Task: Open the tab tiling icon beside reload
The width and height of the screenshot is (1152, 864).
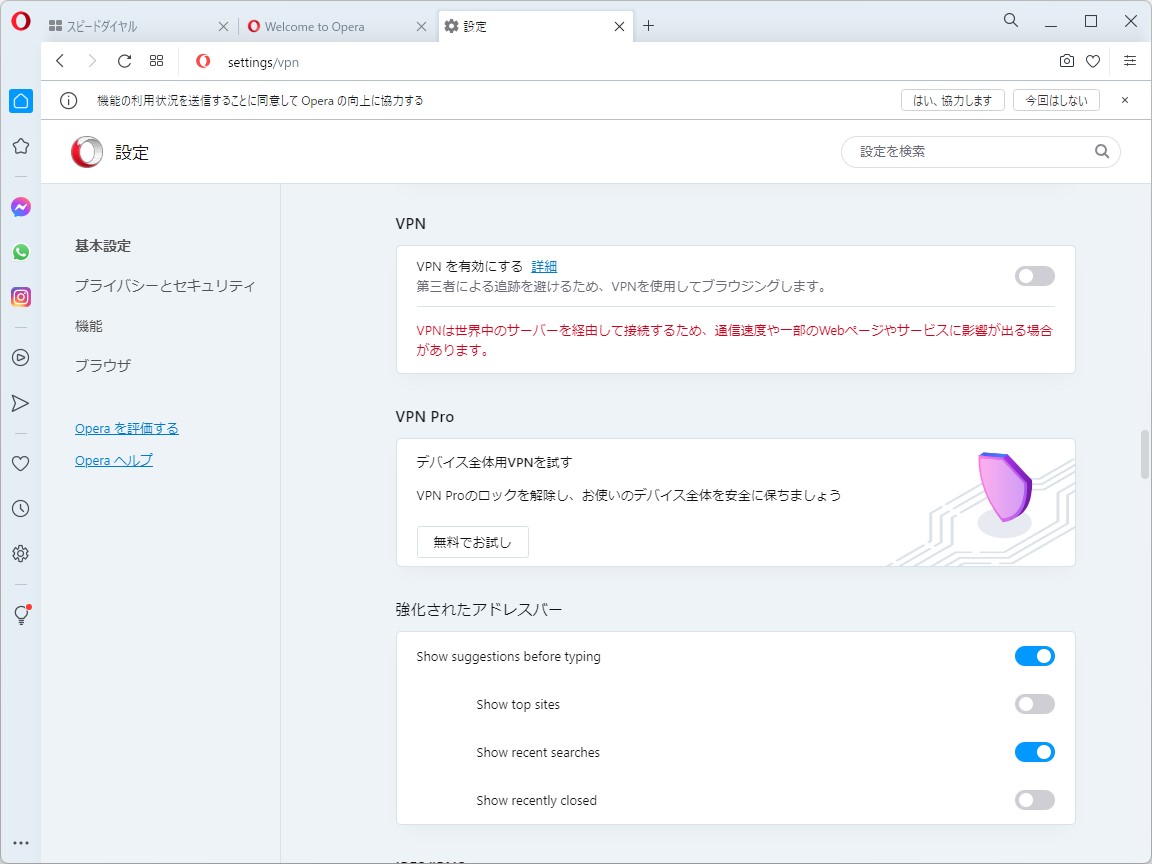Action: [156, 60]
